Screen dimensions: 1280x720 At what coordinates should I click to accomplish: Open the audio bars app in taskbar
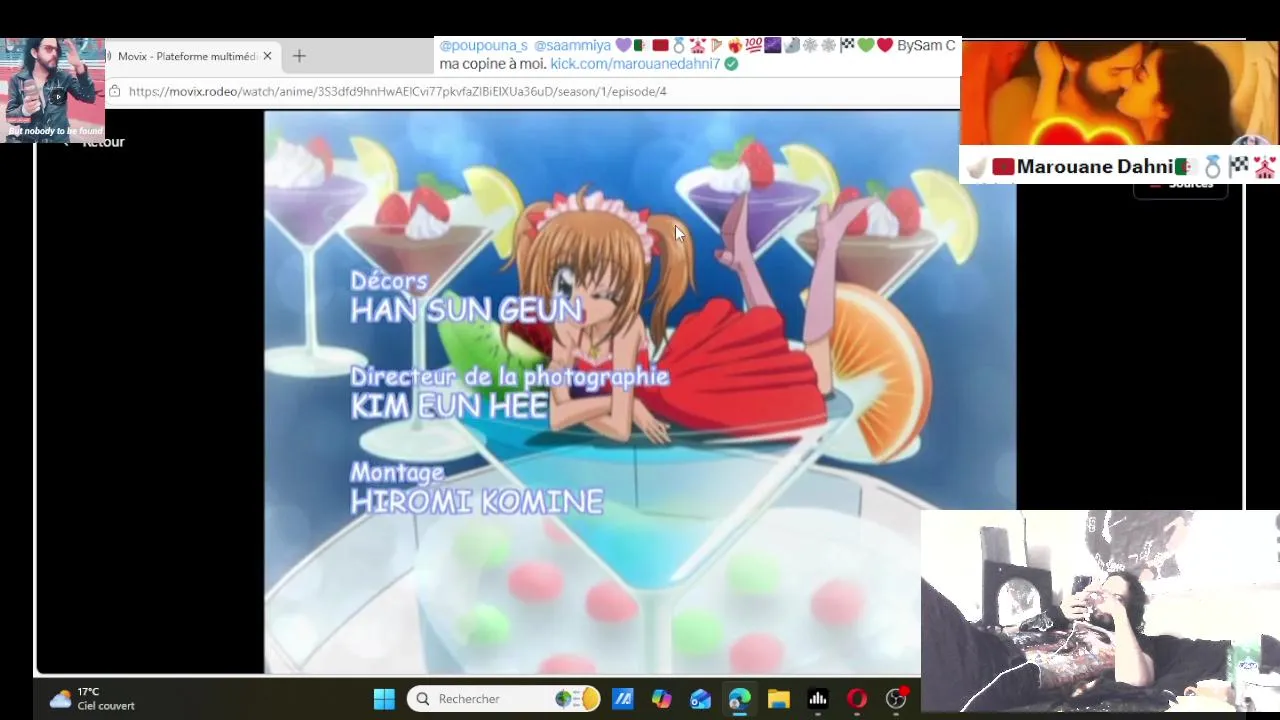(817, 699)
